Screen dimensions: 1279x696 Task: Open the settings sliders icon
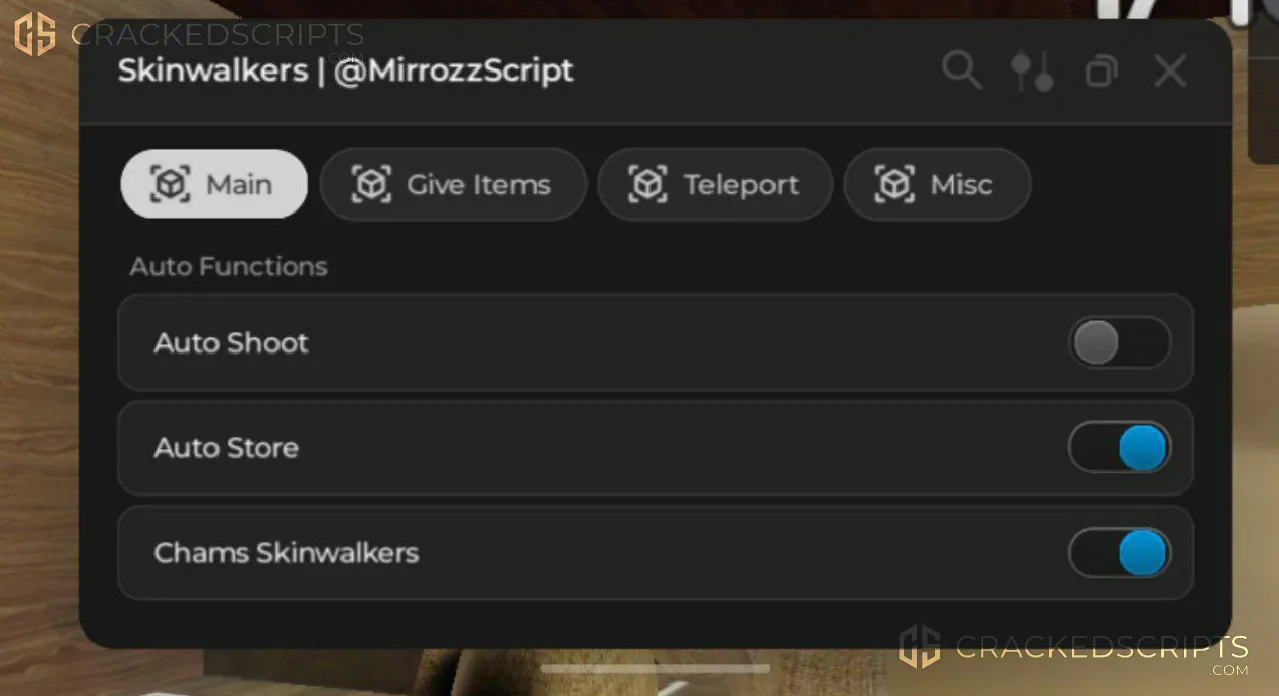coord(1032,71)
